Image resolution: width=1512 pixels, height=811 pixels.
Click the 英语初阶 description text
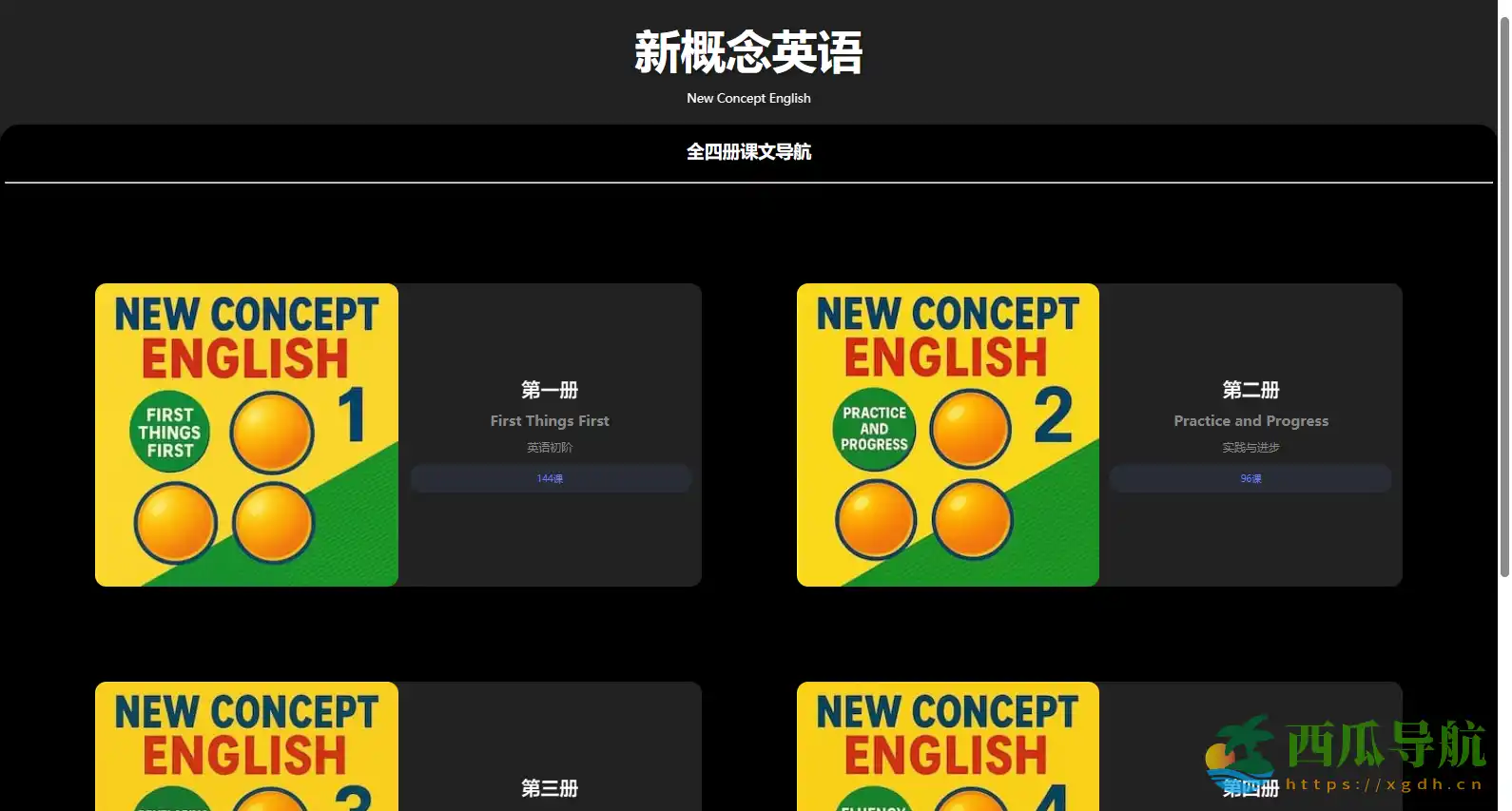(550, 447)
